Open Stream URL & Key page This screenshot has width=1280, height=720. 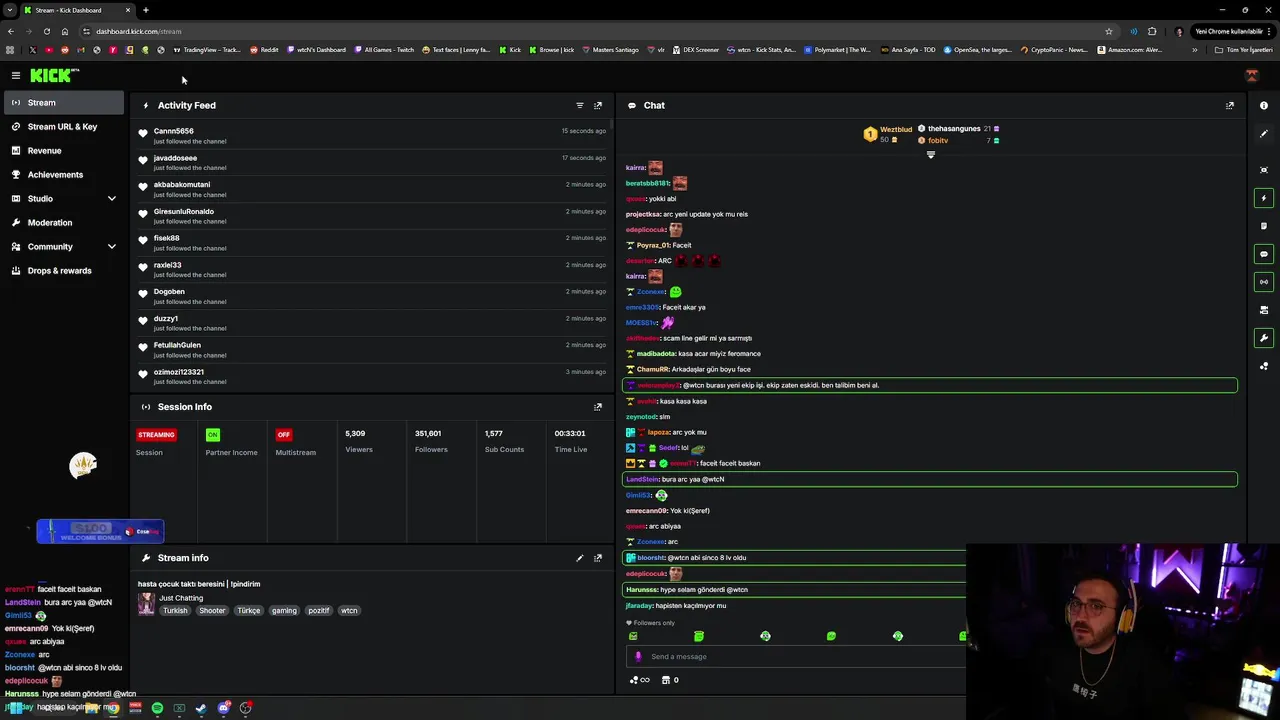click(64, 127)
